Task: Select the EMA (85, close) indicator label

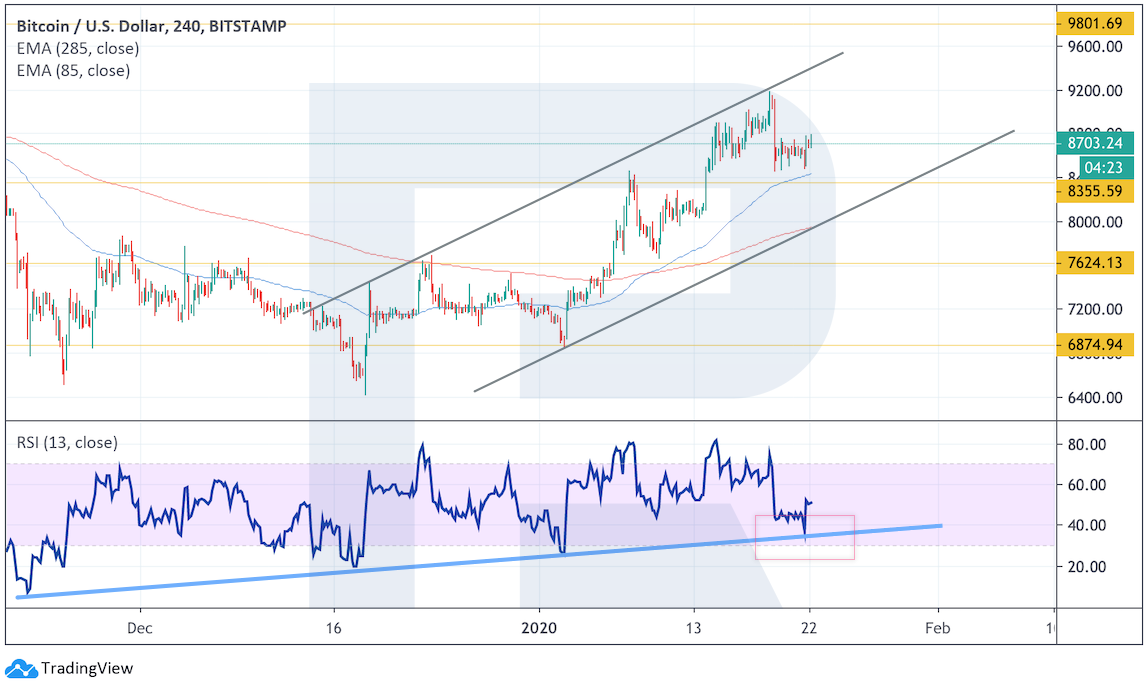Action: tap(72, 70)
